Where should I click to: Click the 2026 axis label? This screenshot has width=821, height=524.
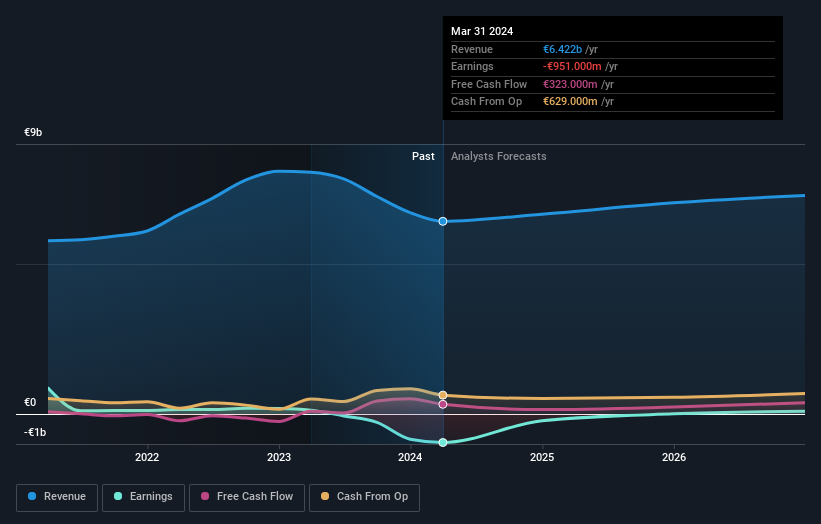[x=674, y=457]
